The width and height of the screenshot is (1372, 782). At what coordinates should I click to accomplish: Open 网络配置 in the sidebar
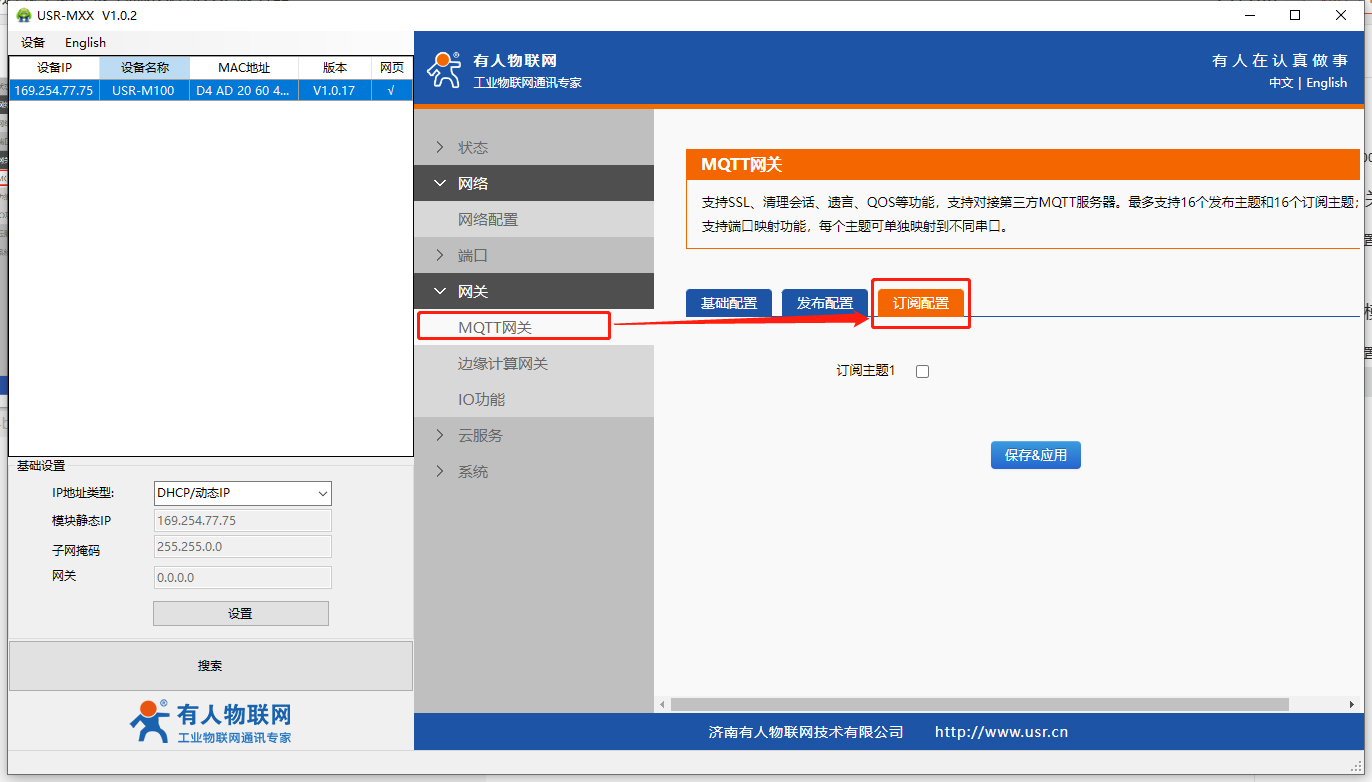point(534,219)
